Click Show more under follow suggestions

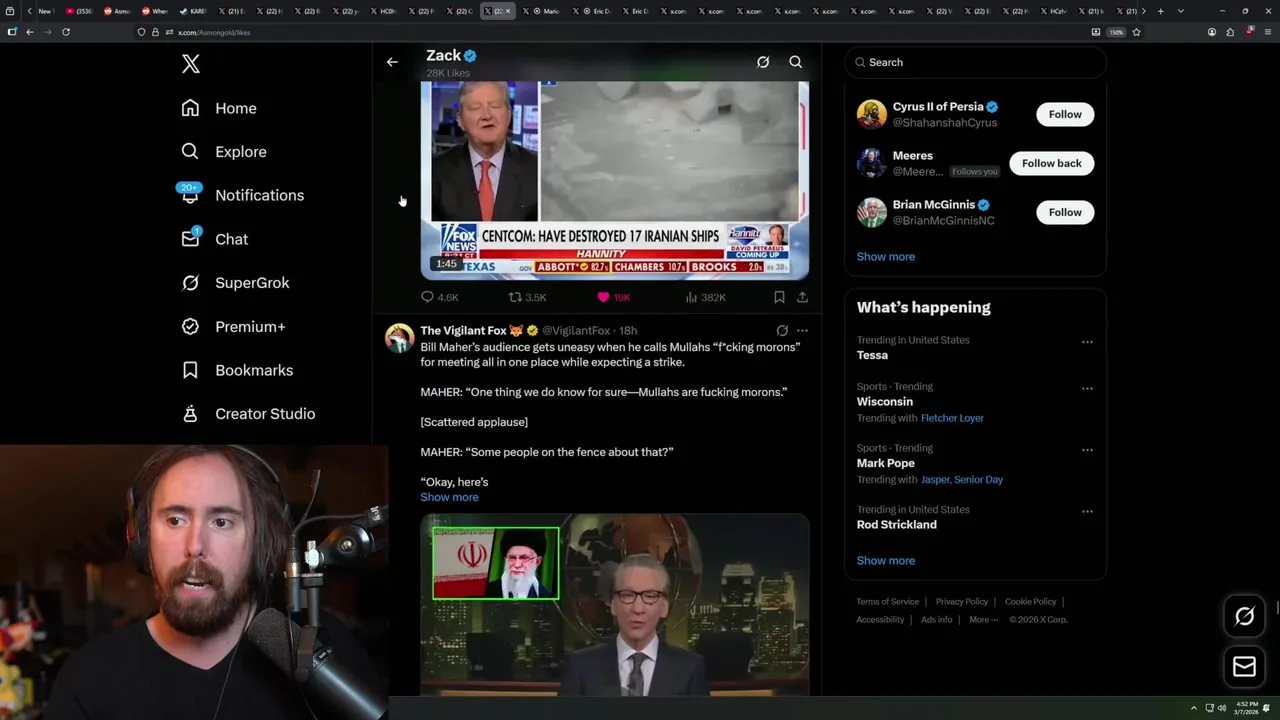pyautogui.click(x=886, y=257)
